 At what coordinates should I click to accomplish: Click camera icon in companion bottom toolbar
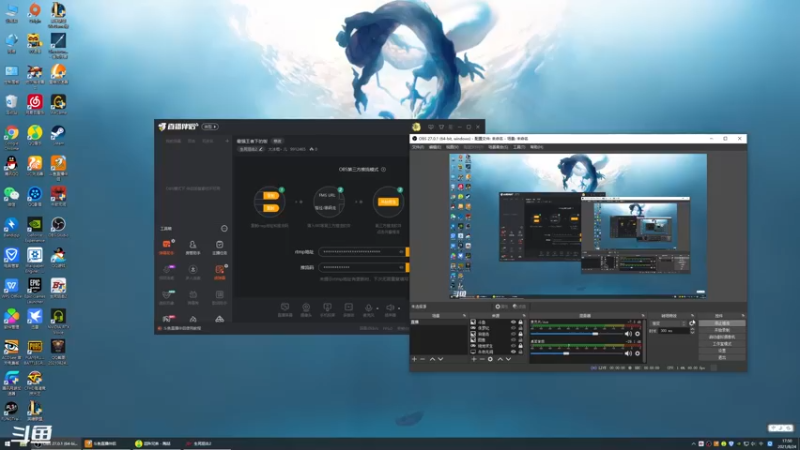(306, 310)
